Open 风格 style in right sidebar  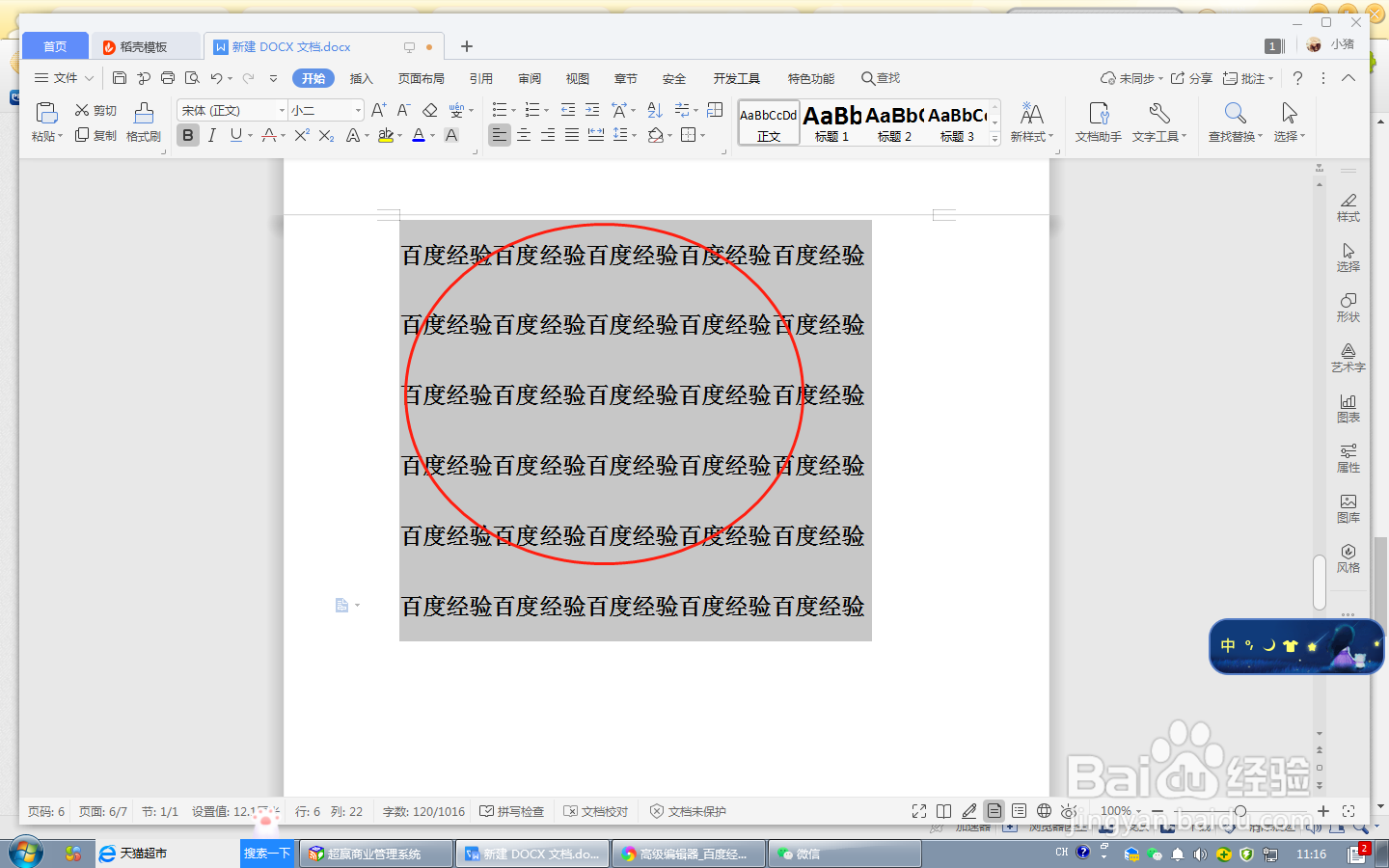[1348, 558]
